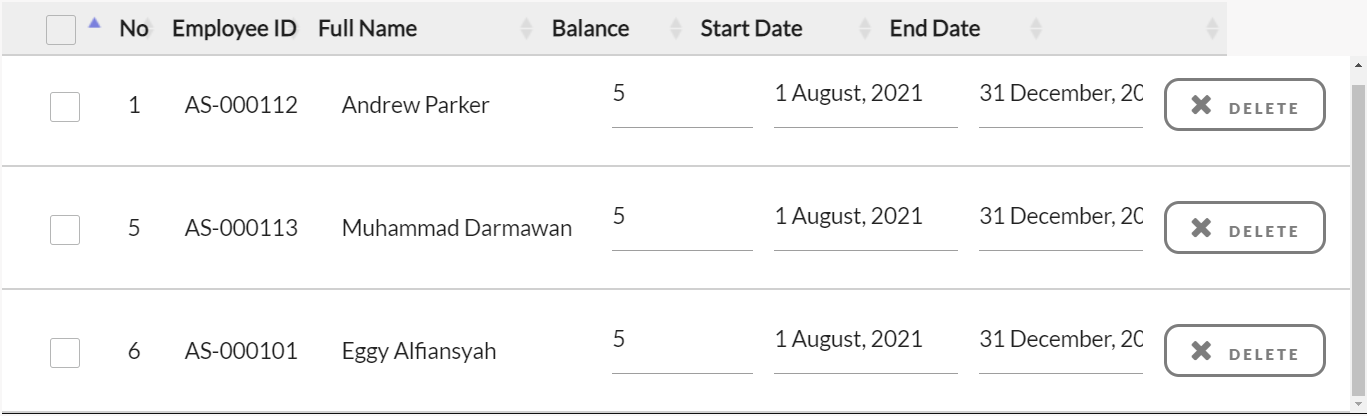Click the blue sort arrow beside the header checkbox
The height and width of the screenshot is (416, 1367).
point(95,23)
